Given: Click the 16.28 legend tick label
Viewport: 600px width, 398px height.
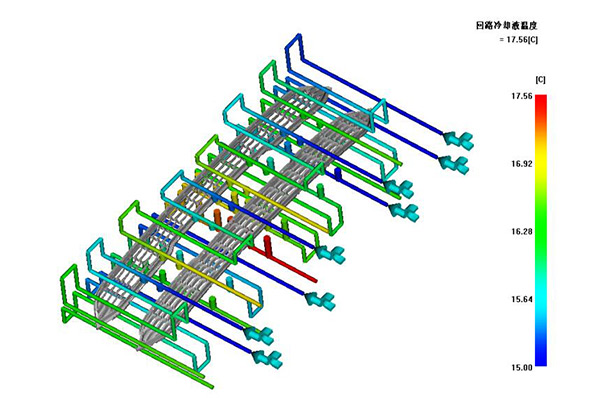Looking at the screenshot, I should [x=522, y=232].
